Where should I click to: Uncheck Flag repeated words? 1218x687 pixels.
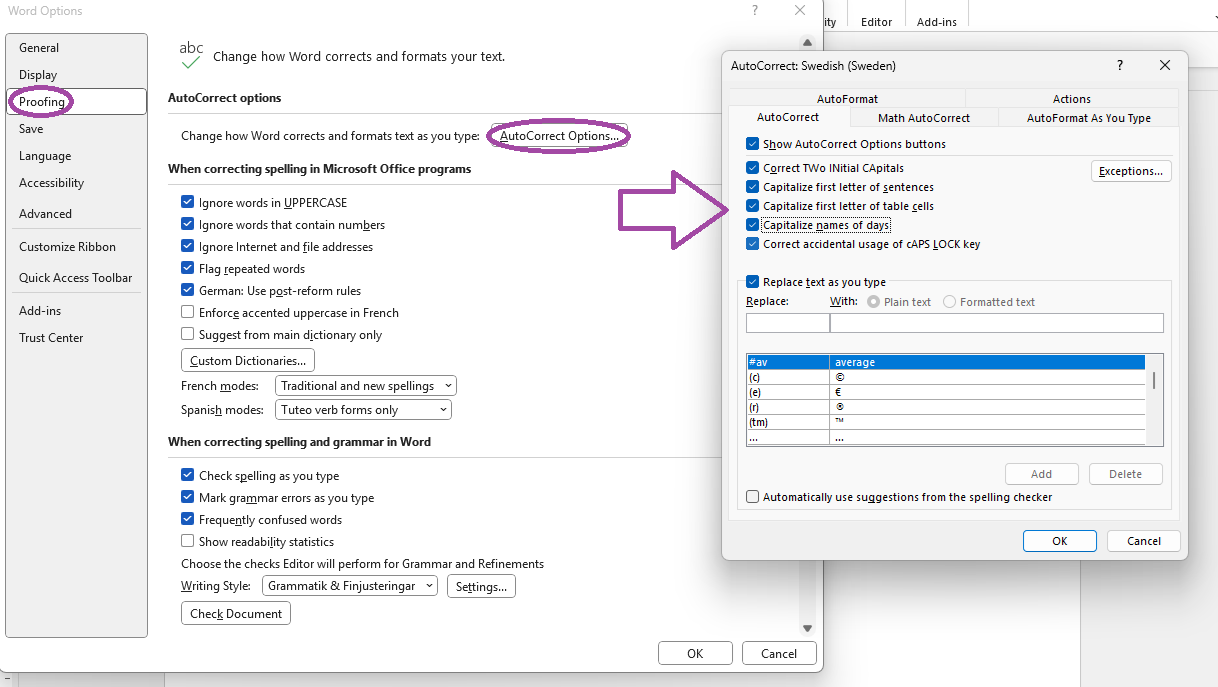pyautogui.click(x=187, y=268)
